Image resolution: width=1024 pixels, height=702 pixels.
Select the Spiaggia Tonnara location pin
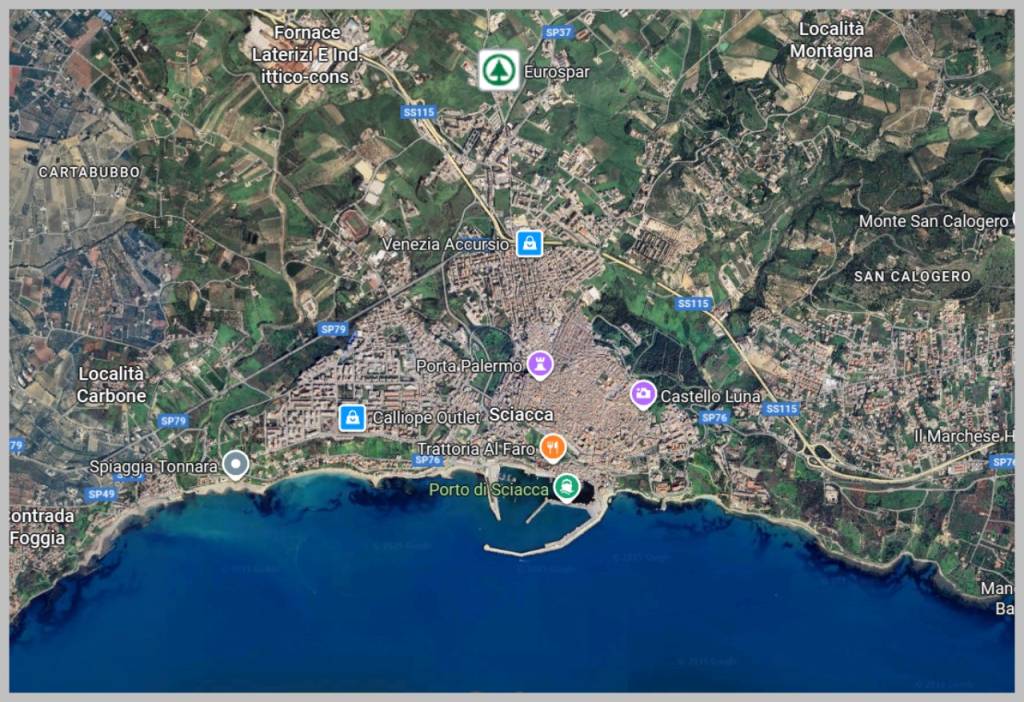pyautogui.click(x=236, y=465)
